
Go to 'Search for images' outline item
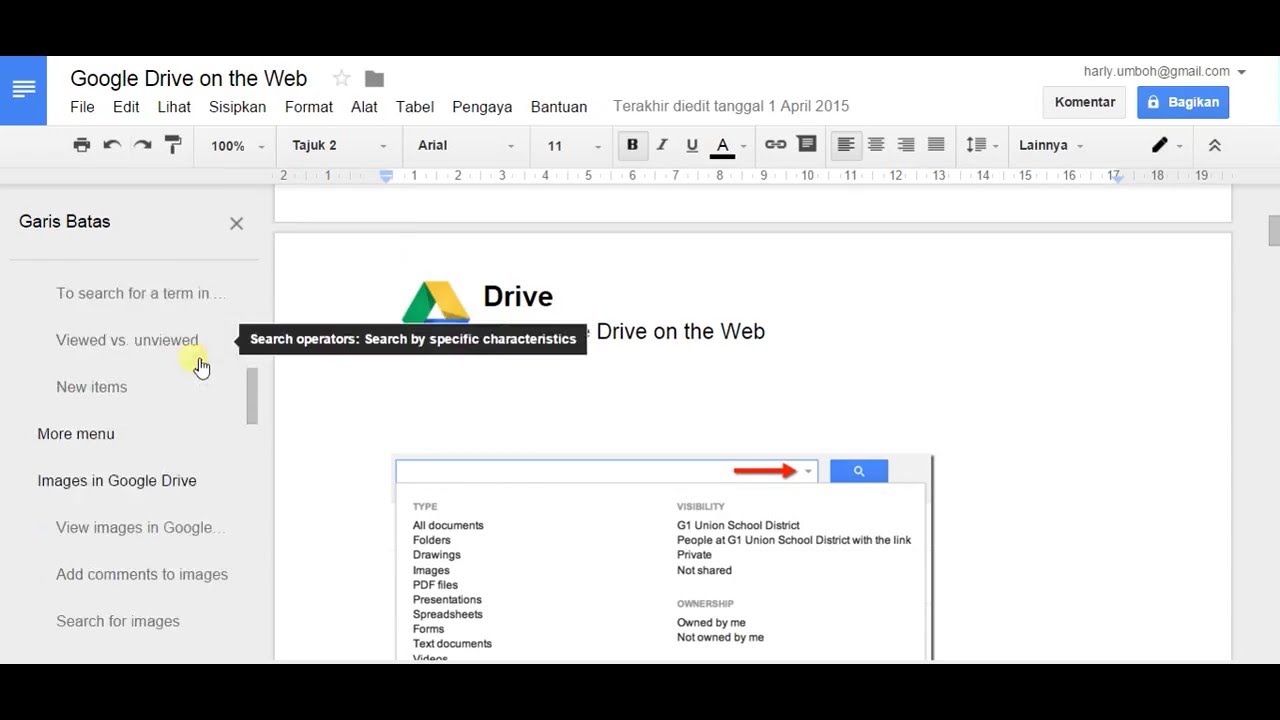point(118,621)
